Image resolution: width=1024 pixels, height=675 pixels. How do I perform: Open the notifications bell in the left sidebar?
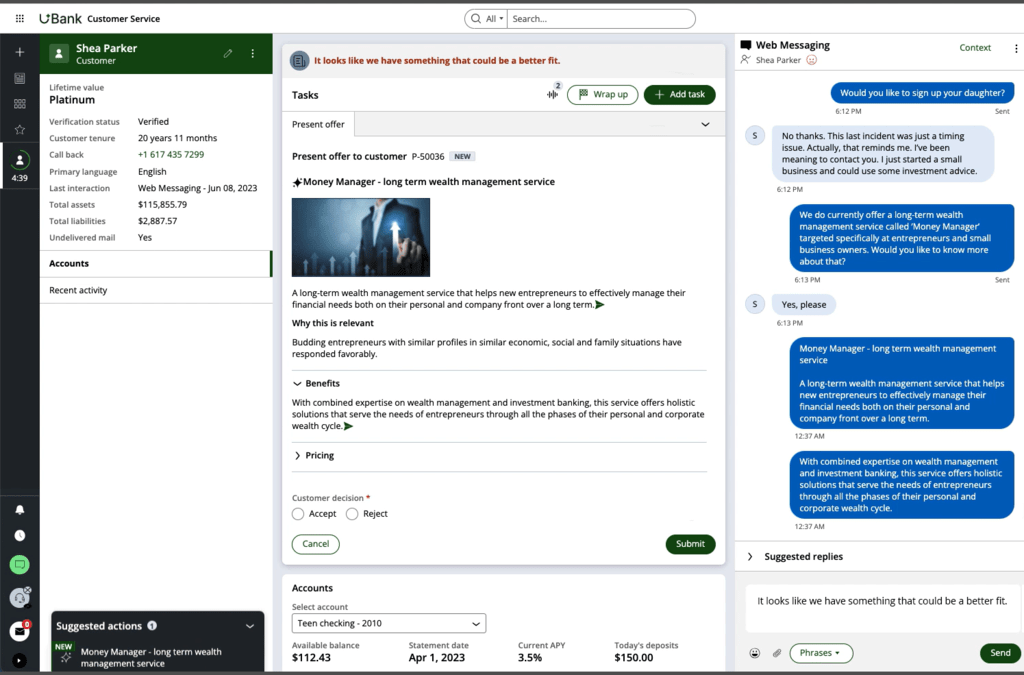(x=18, y=509)
